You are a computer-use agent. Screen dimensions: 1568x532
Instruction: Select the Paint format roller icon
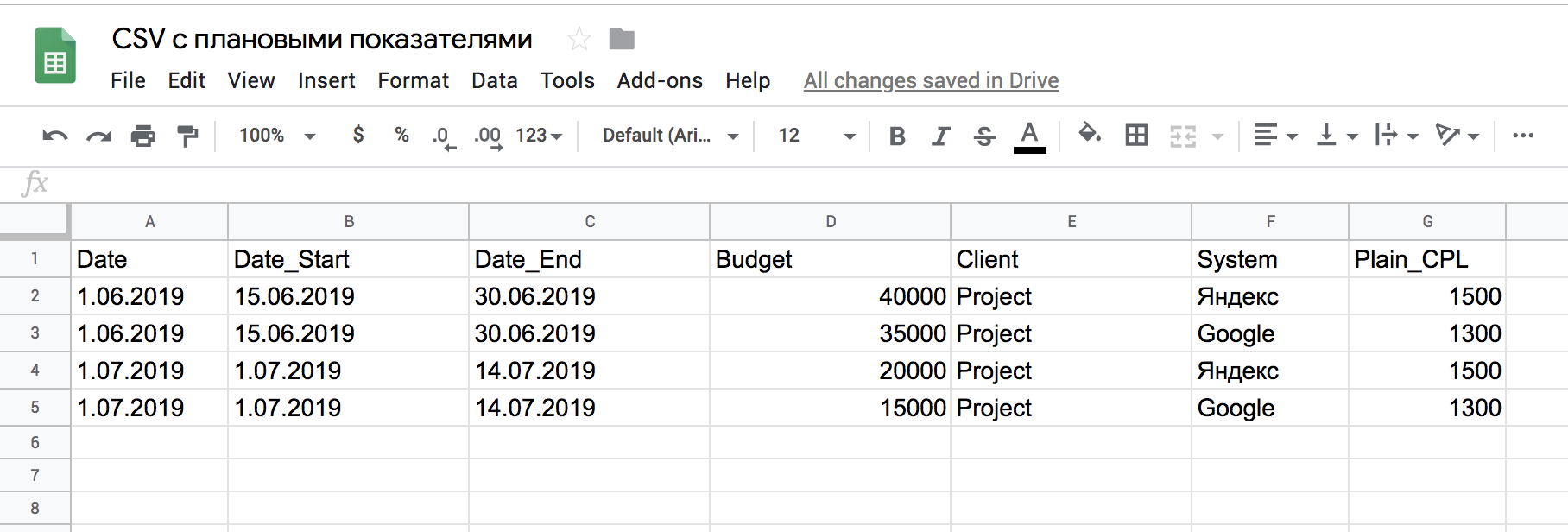point(187,136)
